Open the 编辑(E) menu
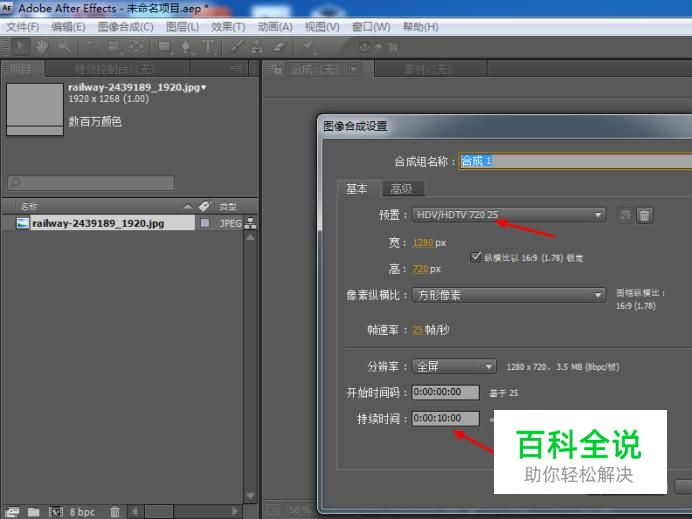692x519 pixels. coord(68,27)
